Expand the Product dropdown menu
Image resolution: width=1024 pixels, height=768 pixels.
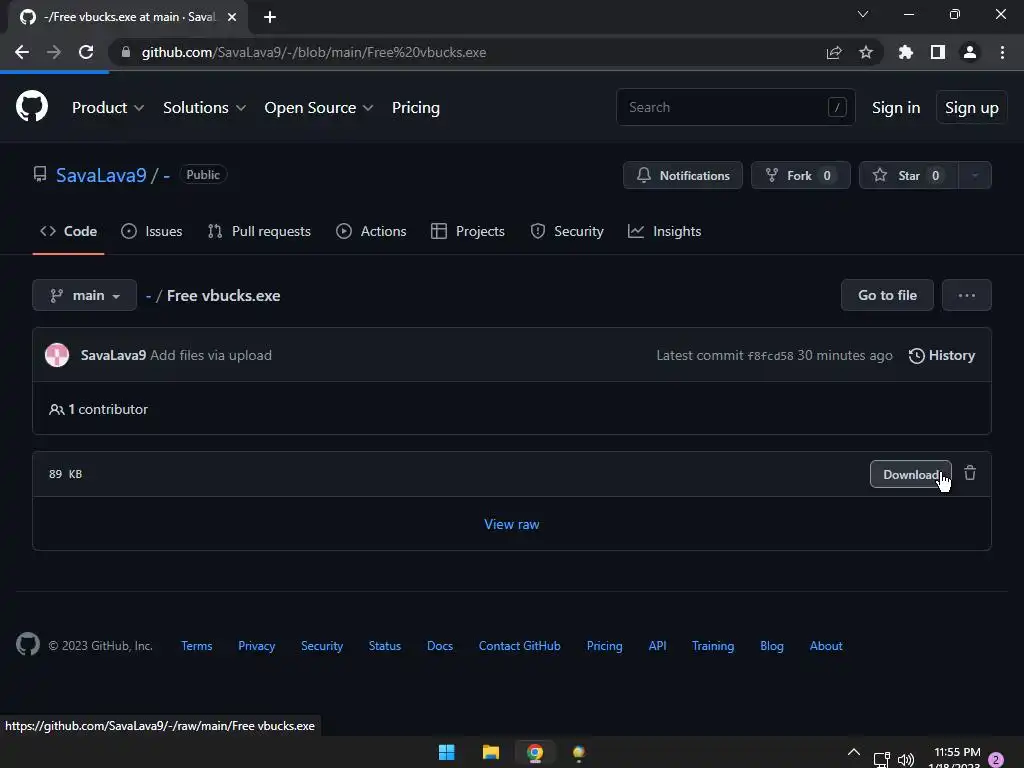pos(108,108)
